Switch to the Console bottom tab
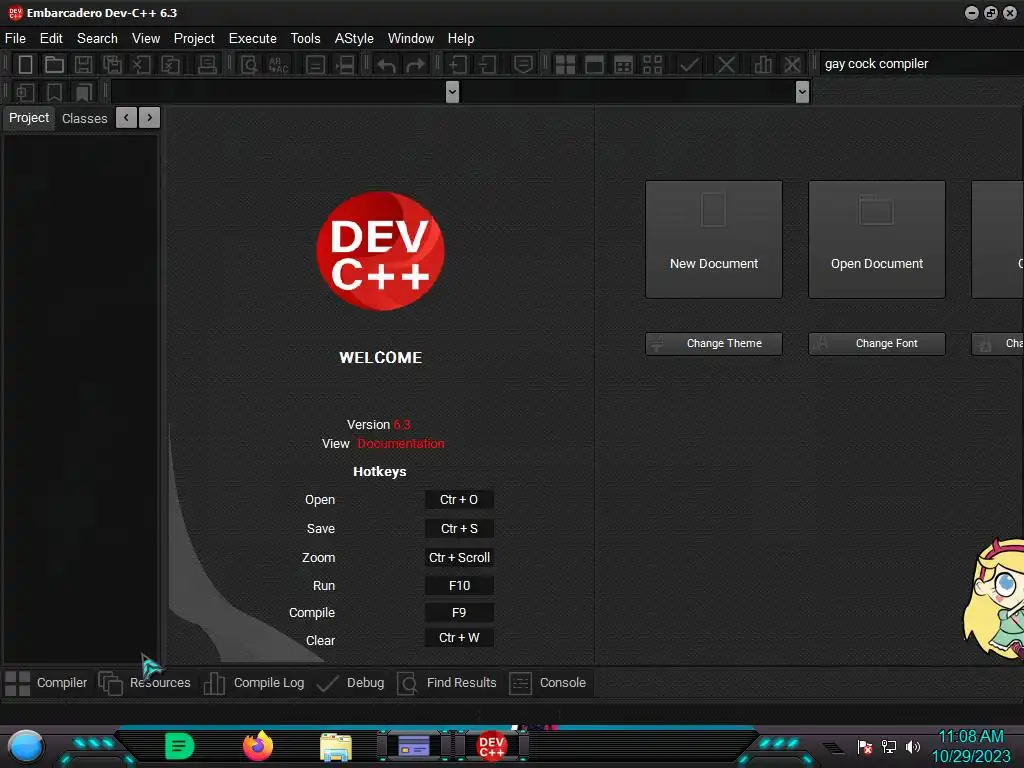 pos(547,683)
